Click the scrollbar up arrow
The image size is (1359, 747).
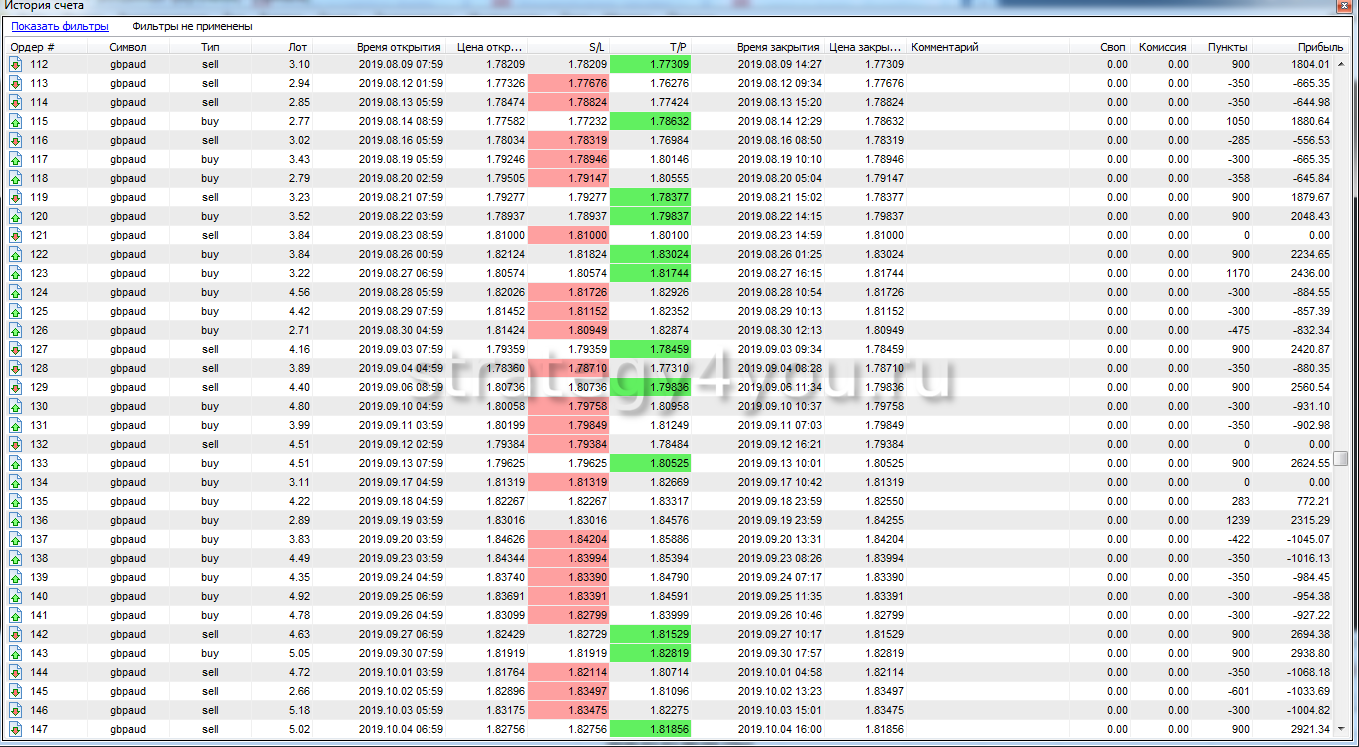tap(1342, 64)
